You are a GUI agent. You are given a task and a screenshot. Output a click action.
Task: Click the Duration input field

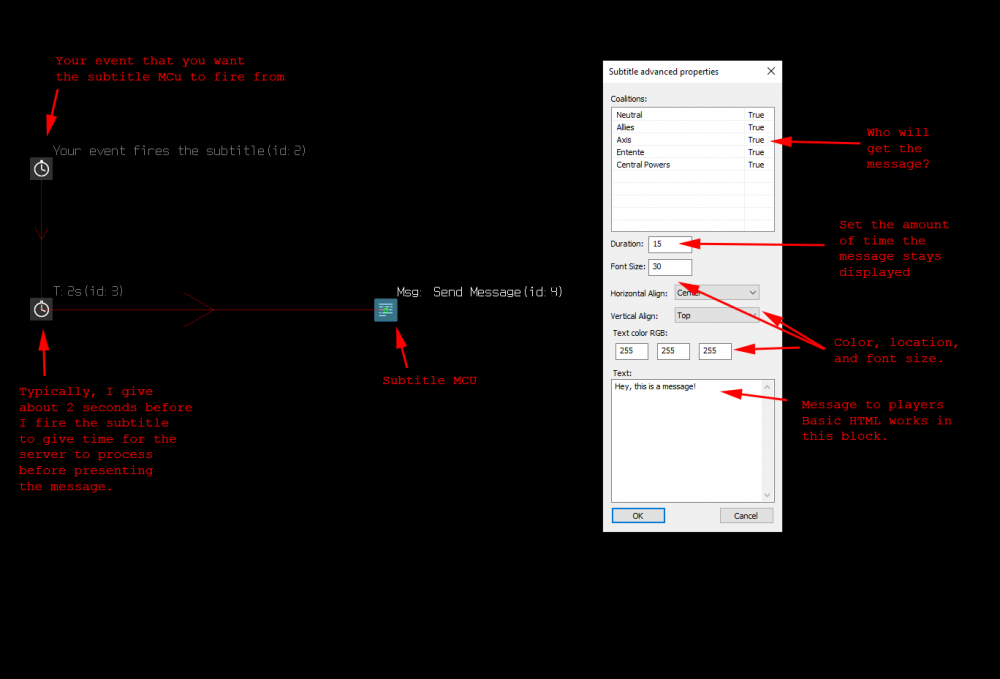pos(670,244)
